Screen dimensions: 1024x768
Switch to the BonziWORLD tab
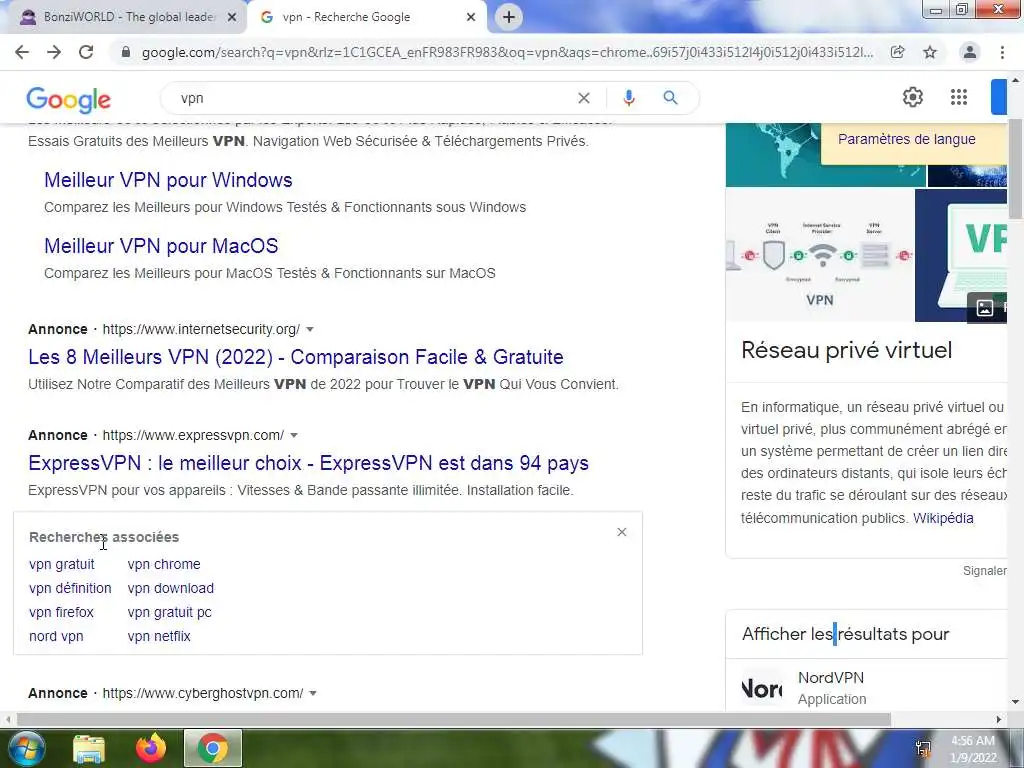(129, 17)
